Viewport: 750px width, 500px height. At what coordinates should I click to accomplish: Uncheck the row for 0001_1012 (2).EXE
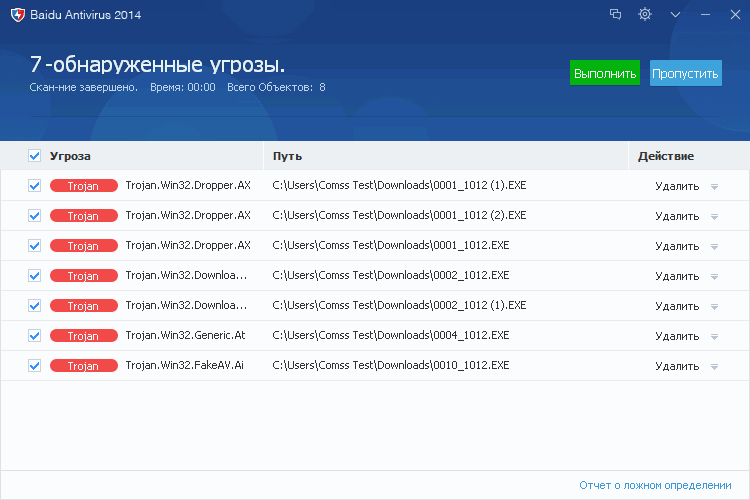pyautogui.click(x=34, y=216)
